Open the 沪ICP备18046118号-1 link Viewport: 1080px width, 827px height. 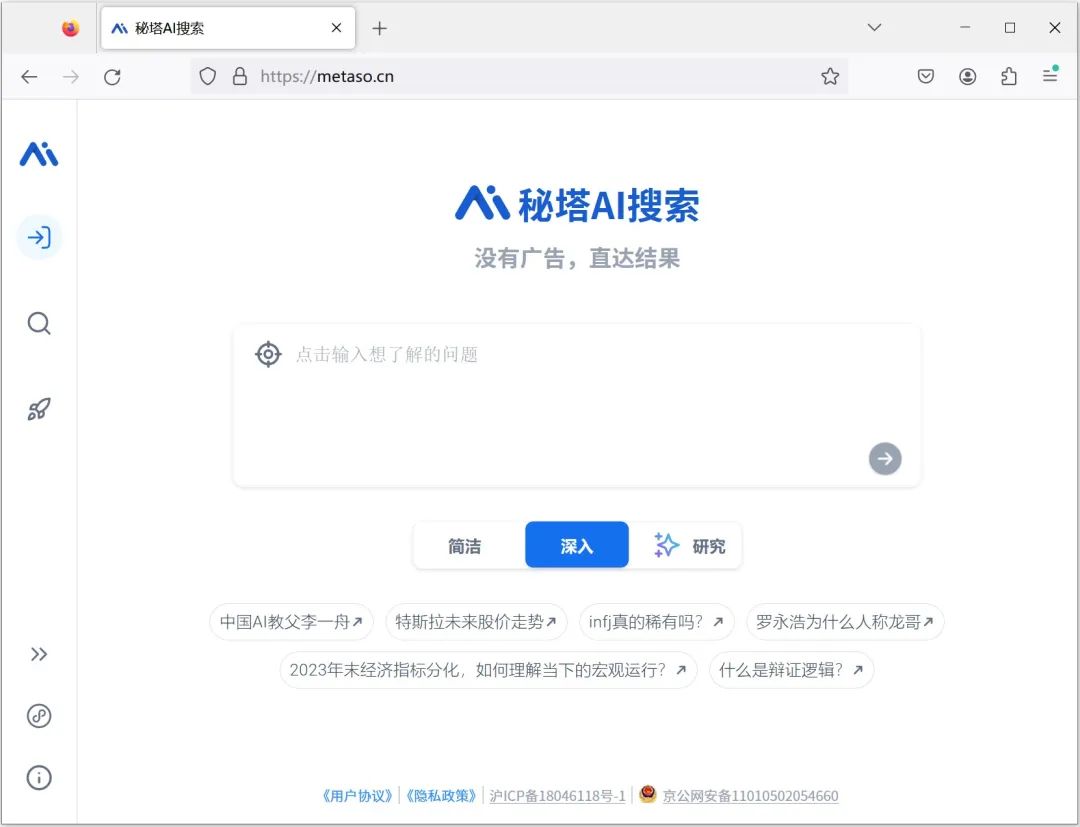point(557,796)
